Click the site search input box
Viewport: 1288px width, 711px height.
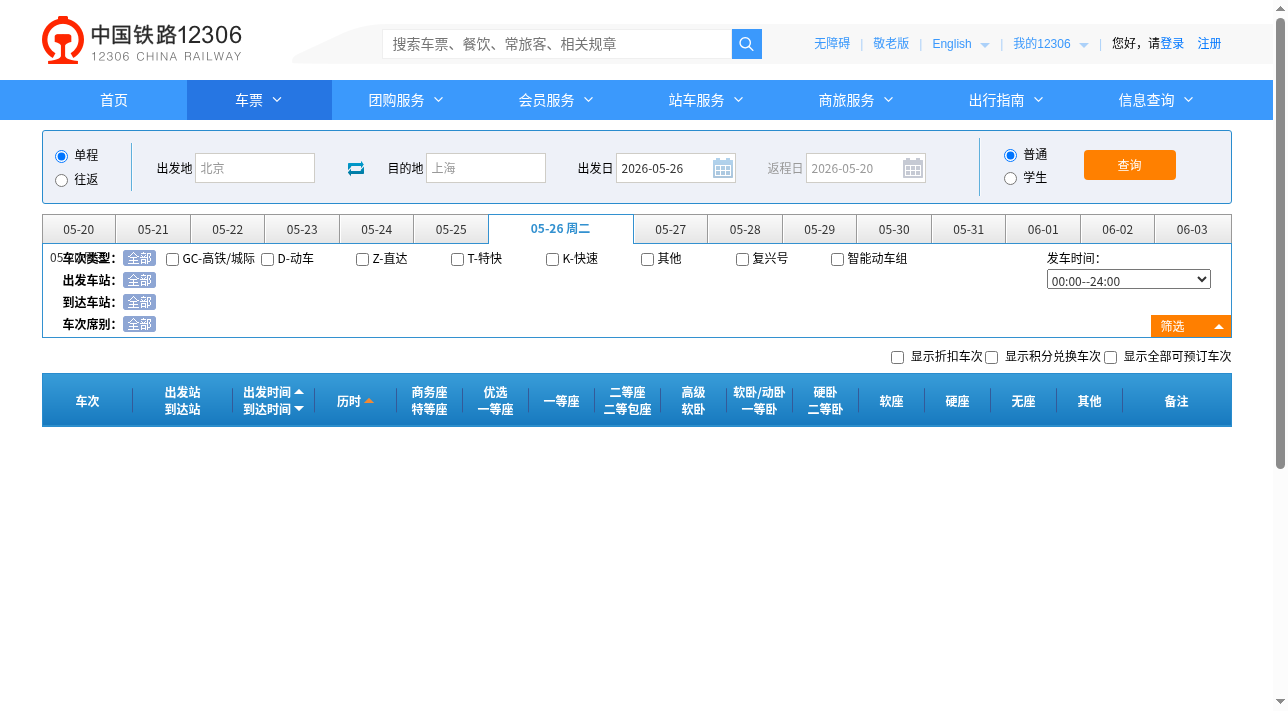(557, 44)
